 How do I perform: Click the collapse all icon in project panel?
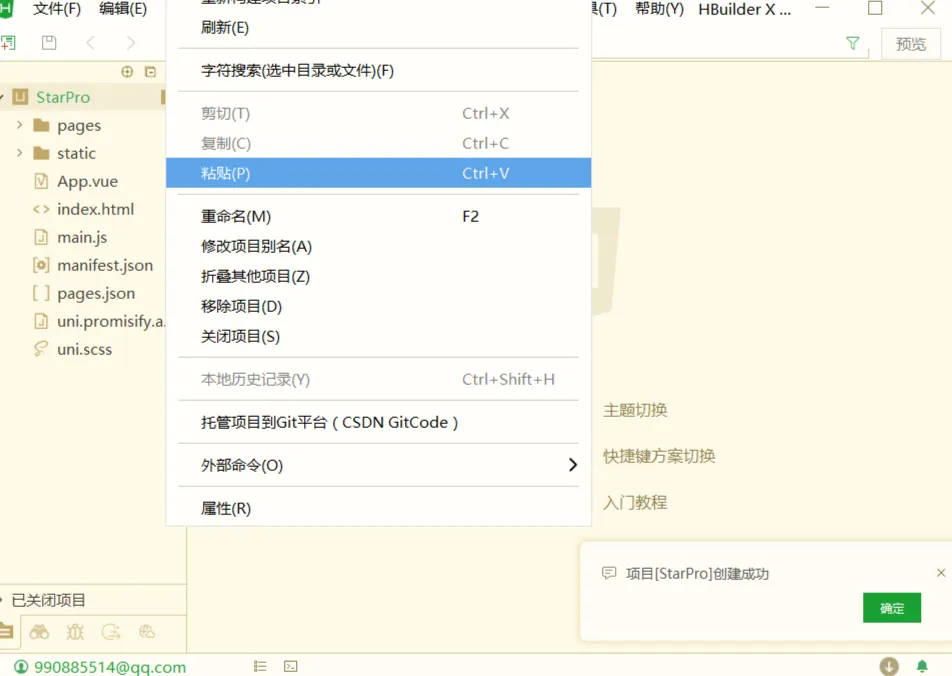coord(151,72)
